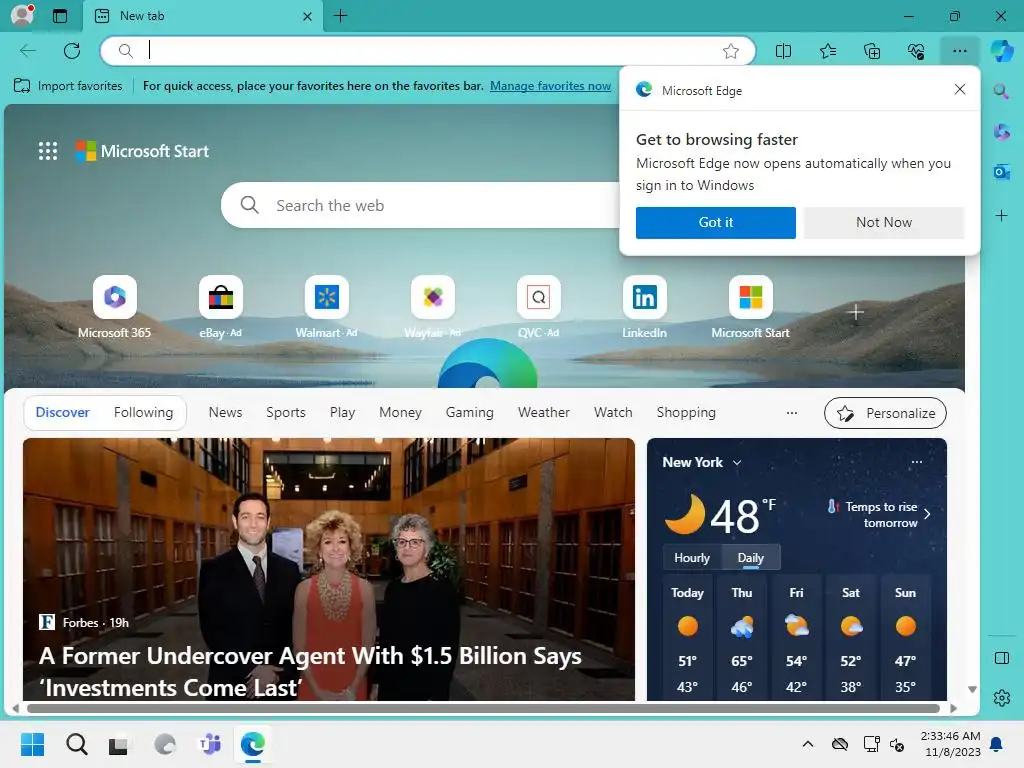Switch weather forecast to Hourly
The image size is (1024, 768).
click(692, 558)
